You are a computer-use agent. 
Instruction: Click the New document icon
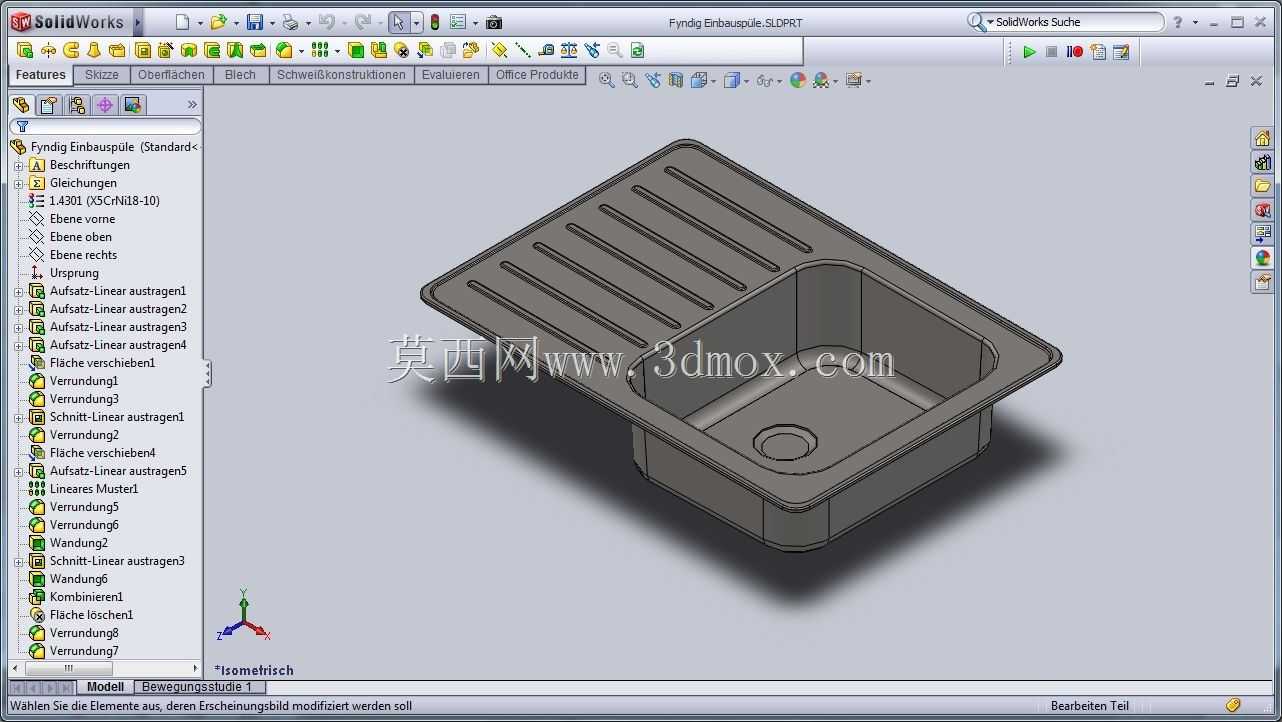pos(182,22)
